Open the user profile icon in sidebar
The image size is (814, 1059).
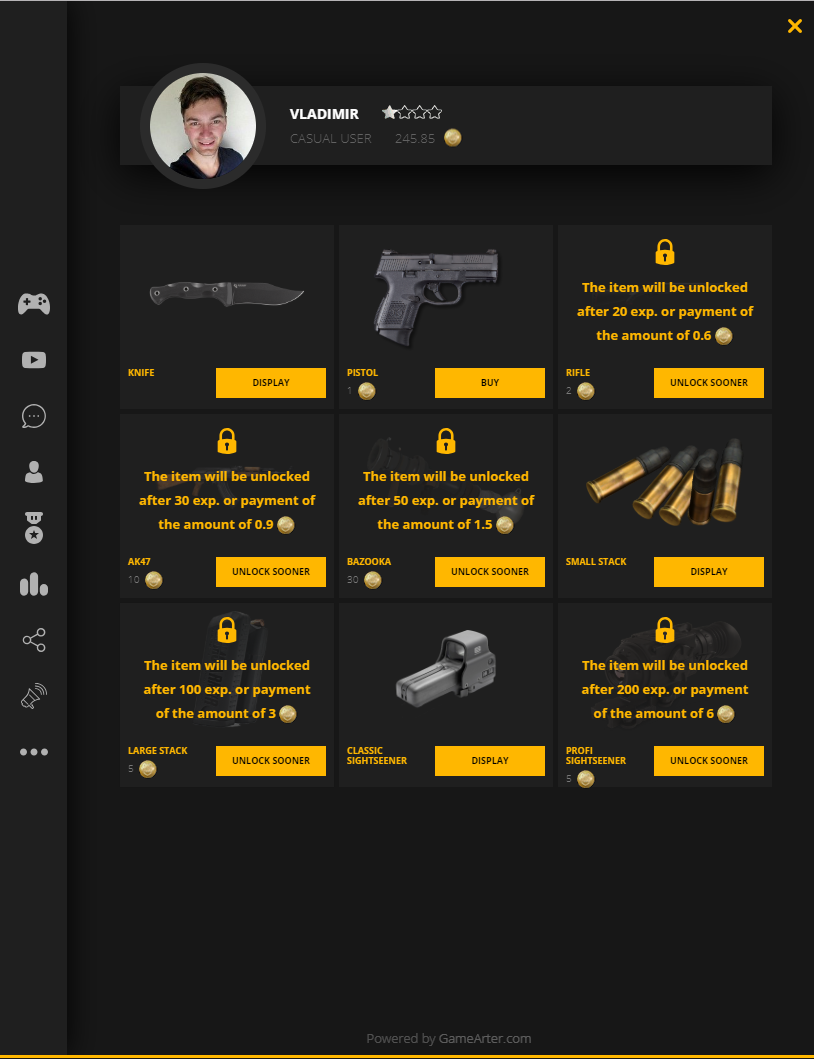click(34, 472)
